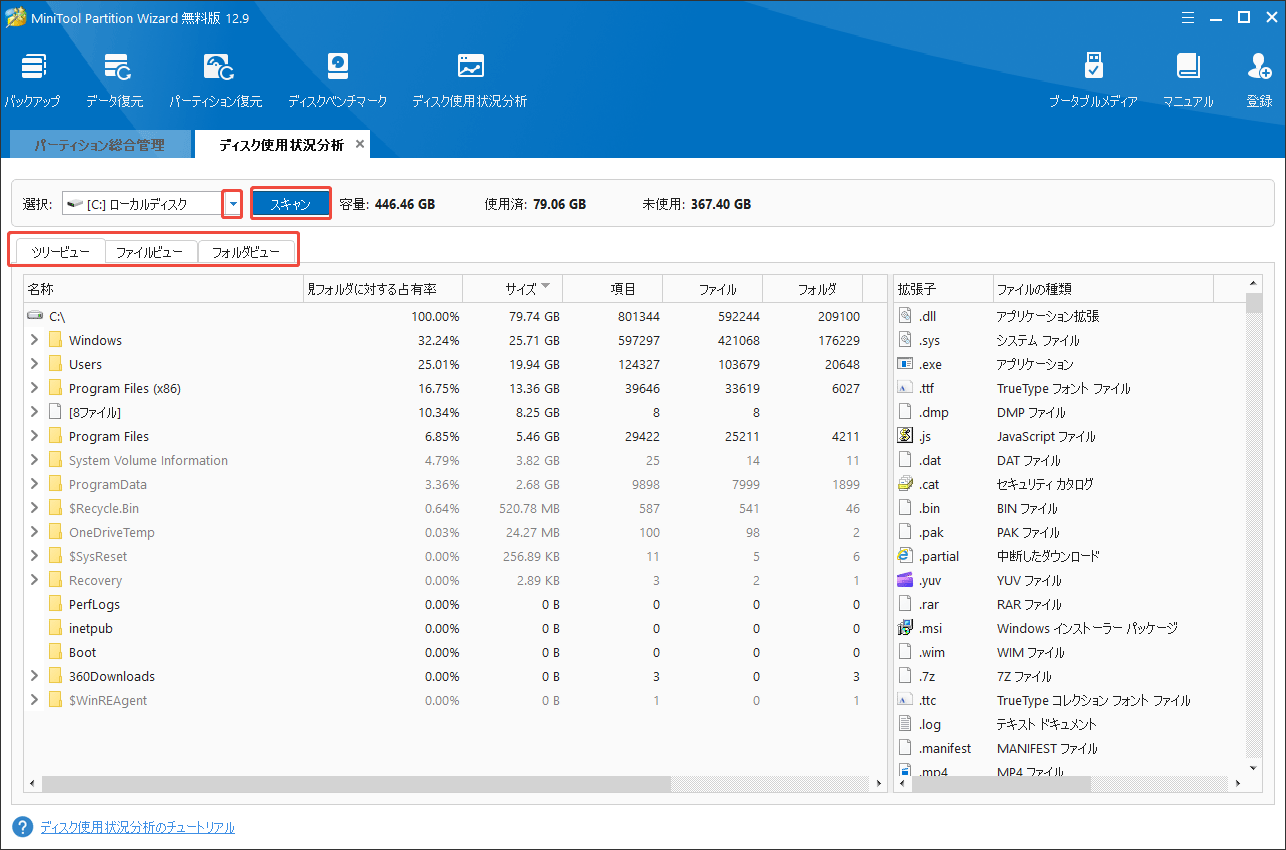The width and height of the screenshot is (1286, 850).
Task: Click the "中断したダウンロード" file type text
Action: (x=1048, y=556)
